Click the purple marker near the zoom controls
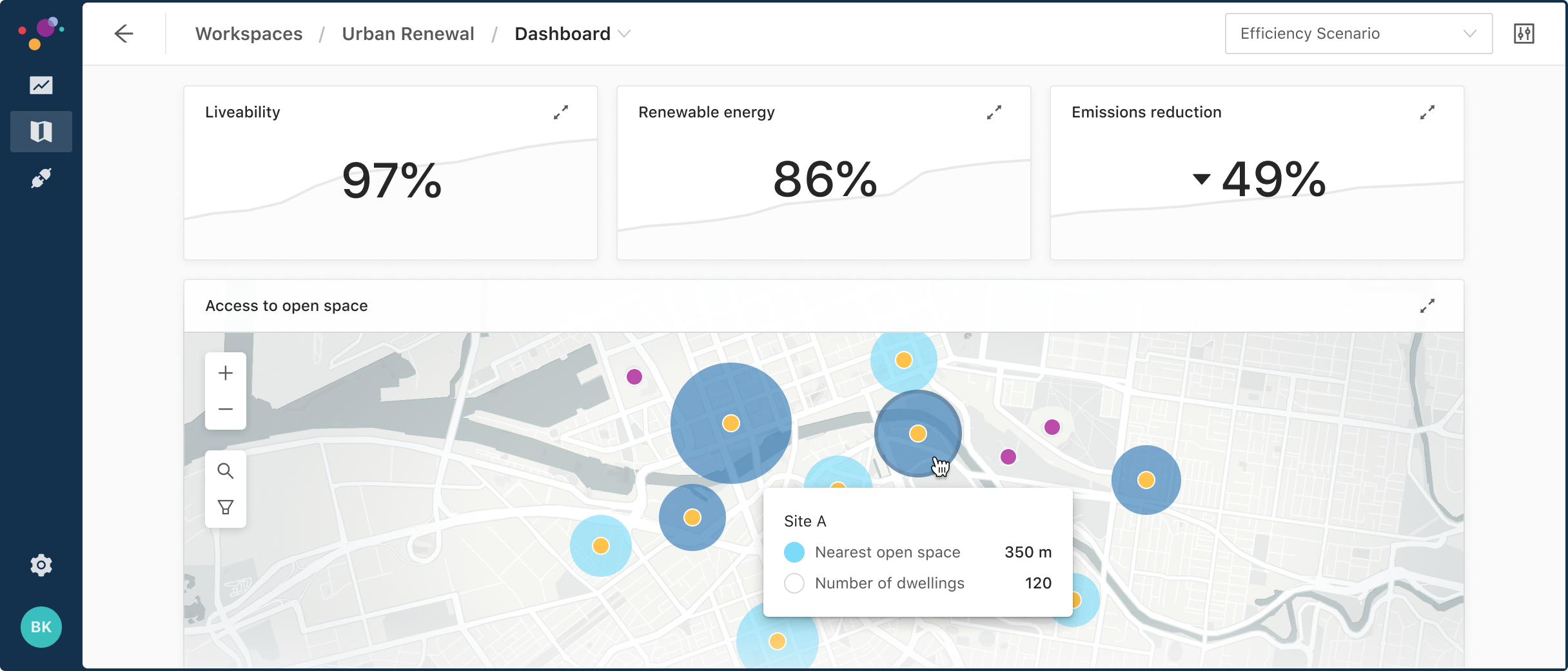Image resolution: width=1568 pixels, height=671 pixels. pos(634,377)
